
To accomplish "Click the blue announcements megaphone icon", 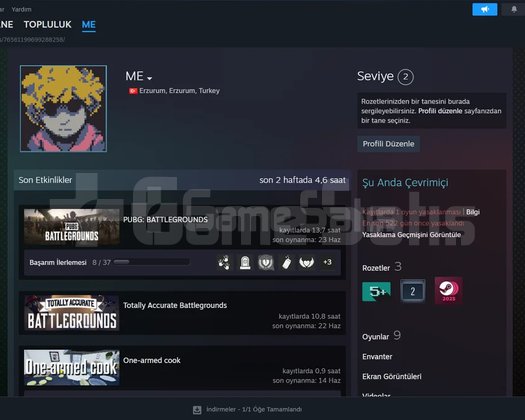I will pyautogui.click(x=484, y=9).
